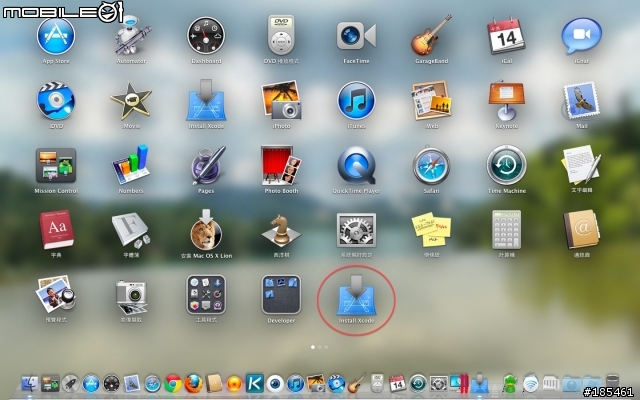
Task: Launch Stickies yellow notes app
Action: 431,229
